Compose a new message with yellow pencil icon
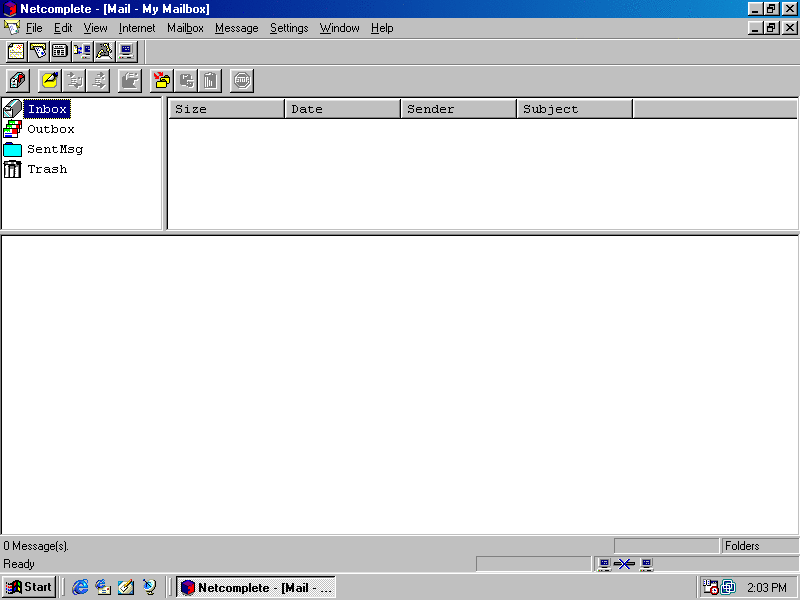Viewport: 800px width, 600px height. tap(49, 80)
